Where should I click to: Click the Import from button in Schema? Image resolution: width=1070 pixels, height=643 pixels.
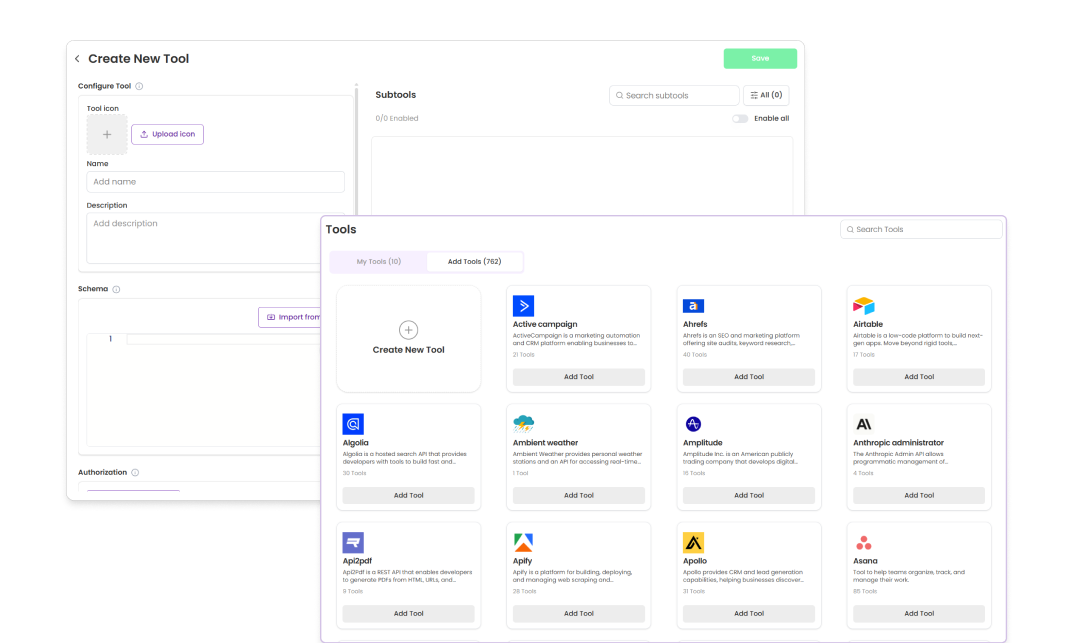click(x=290, y=317)
